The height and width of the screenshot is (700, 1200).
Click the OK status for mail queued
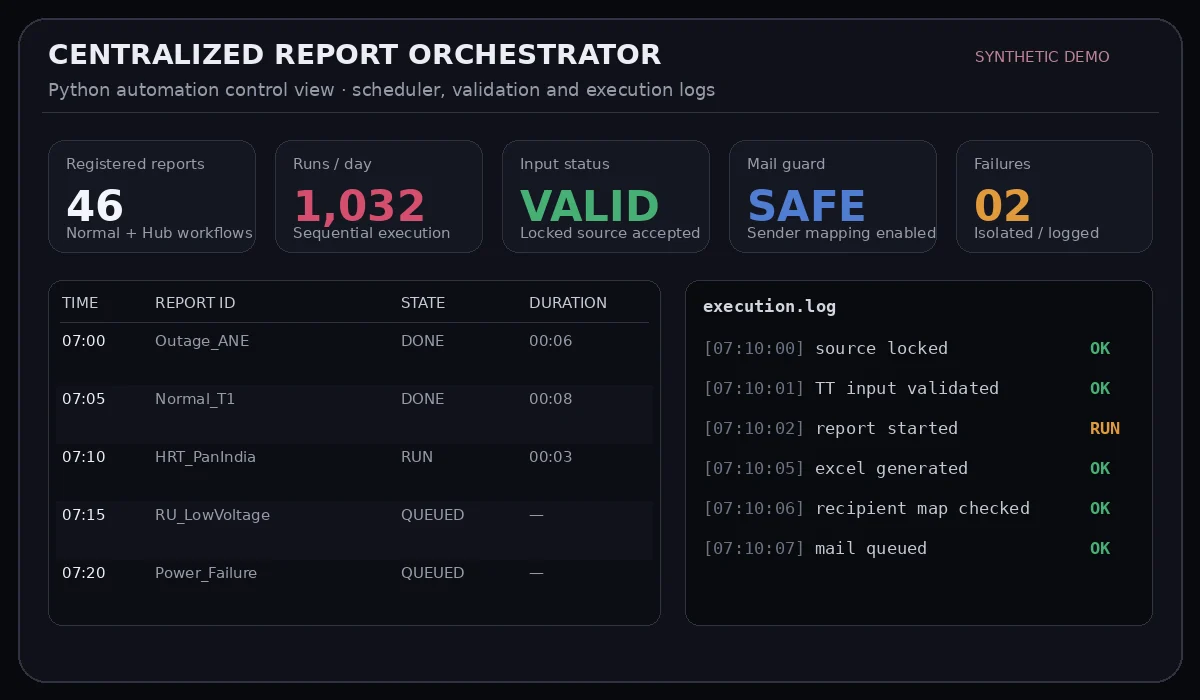pos(1100,549)
